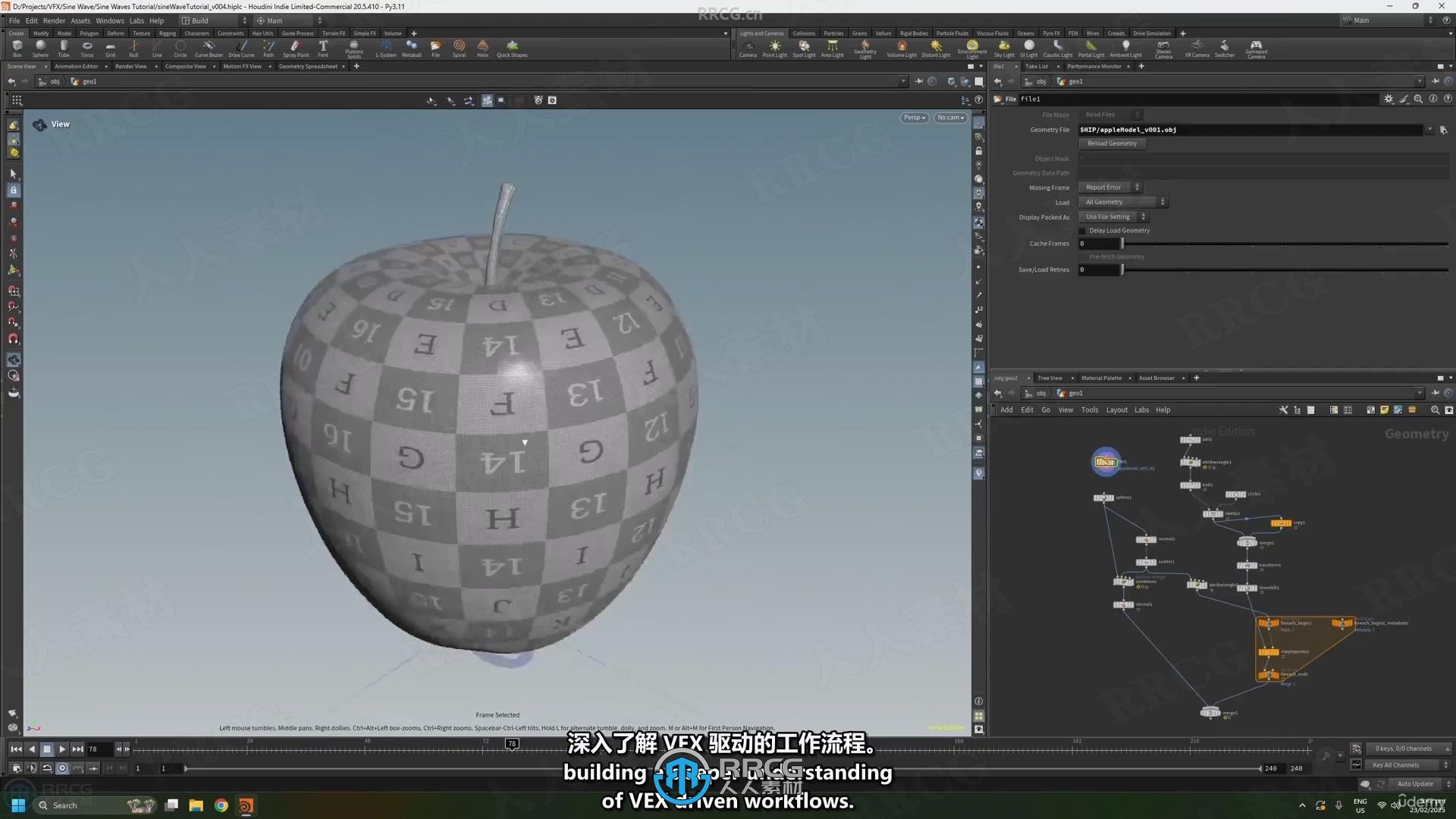The image size is (1456, 819).
Task: Select the Font shelf tool
Action: coord(323,49)
